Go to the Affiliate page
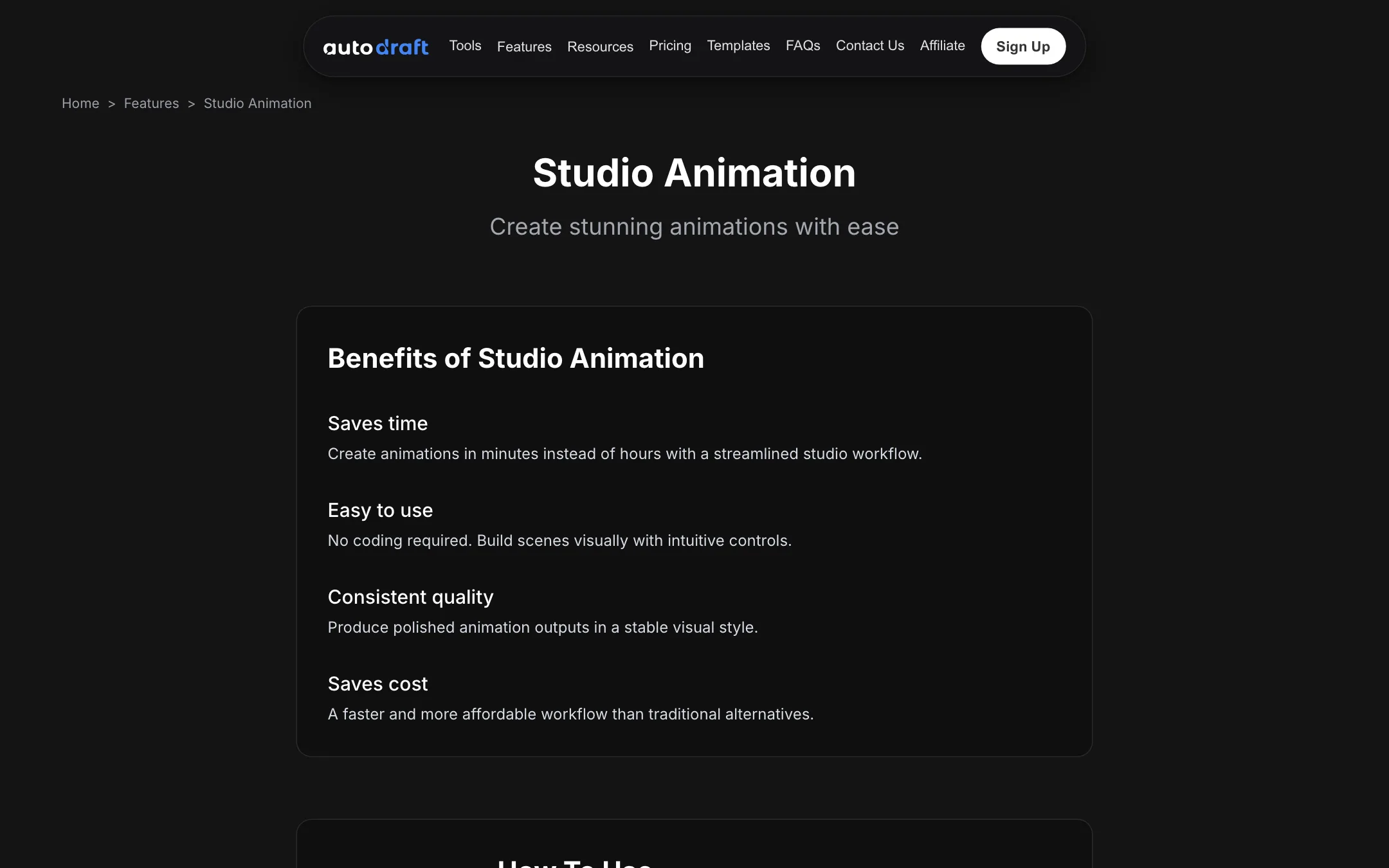 click(x=942, y=46)
